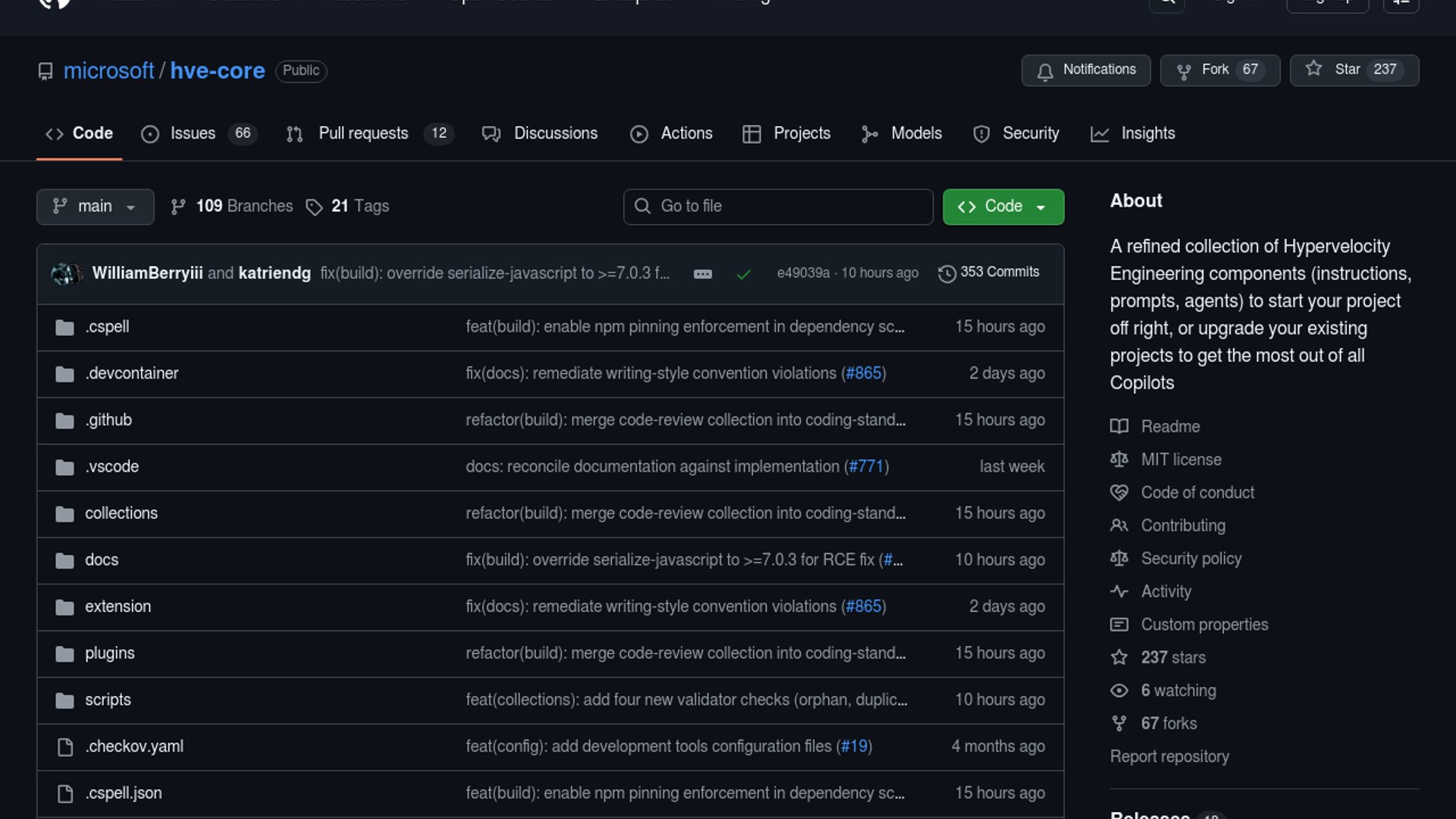Viewport: 1456px width, 819px height.
Task: Click the Fork icon button
Action: click(1183, 71)
